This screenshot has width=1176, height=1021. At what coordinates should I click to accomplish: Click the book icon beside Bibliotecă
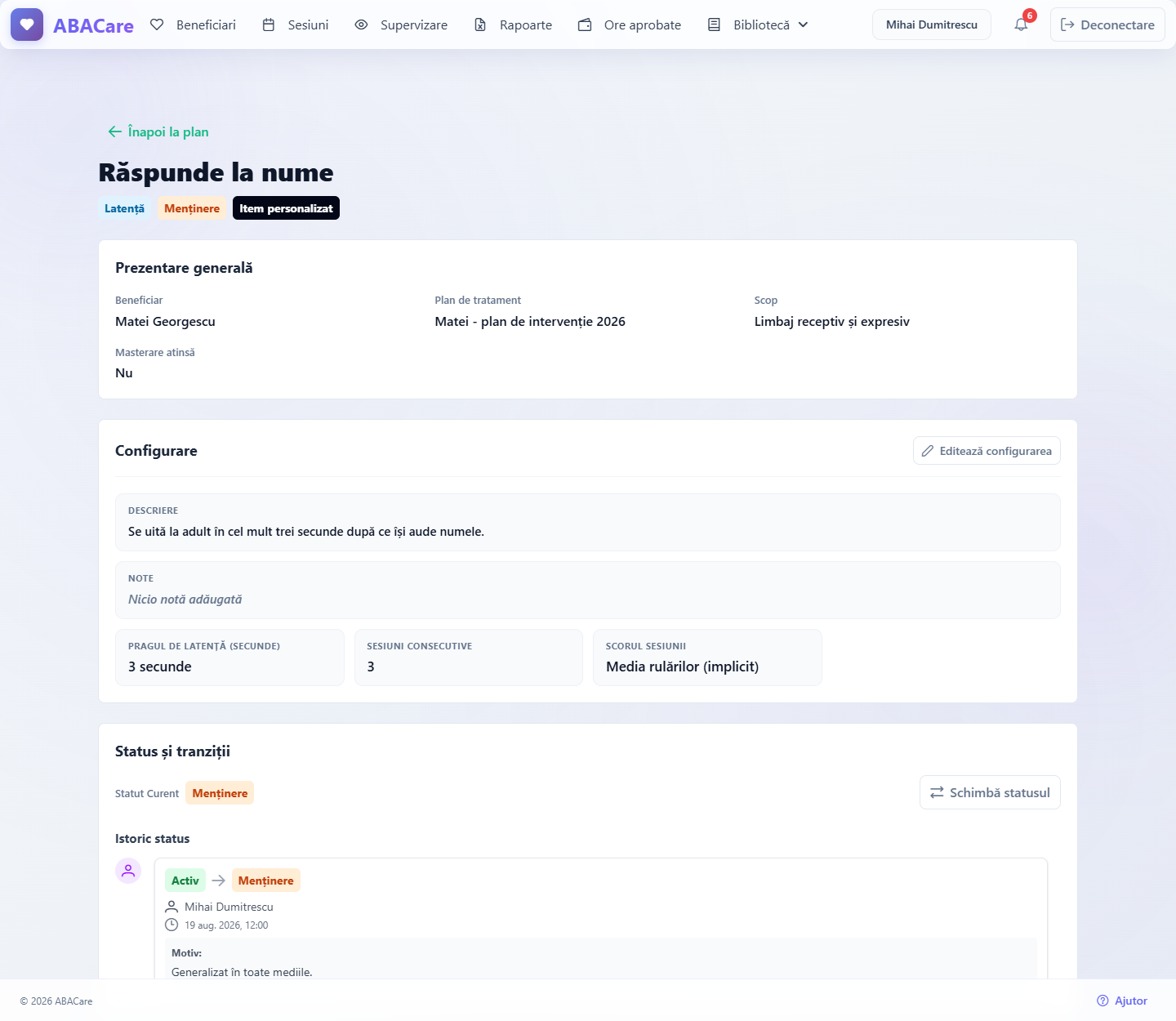714,25
